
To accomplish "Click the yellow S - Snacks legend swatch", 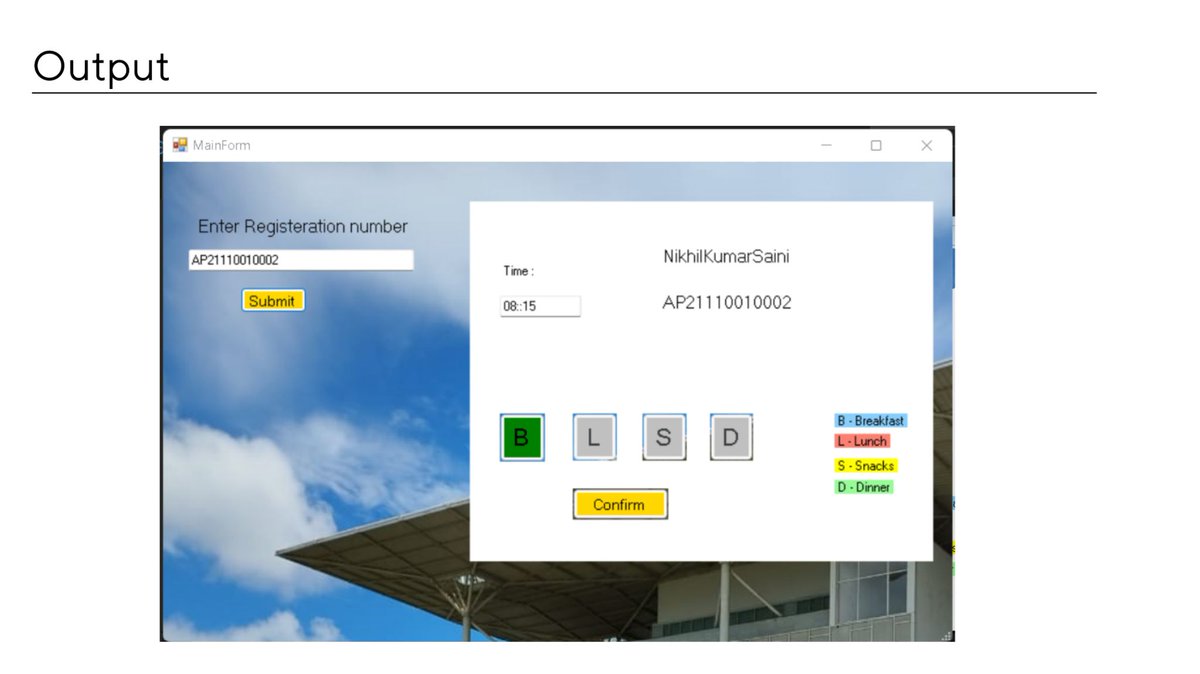I will coord(866,464).
